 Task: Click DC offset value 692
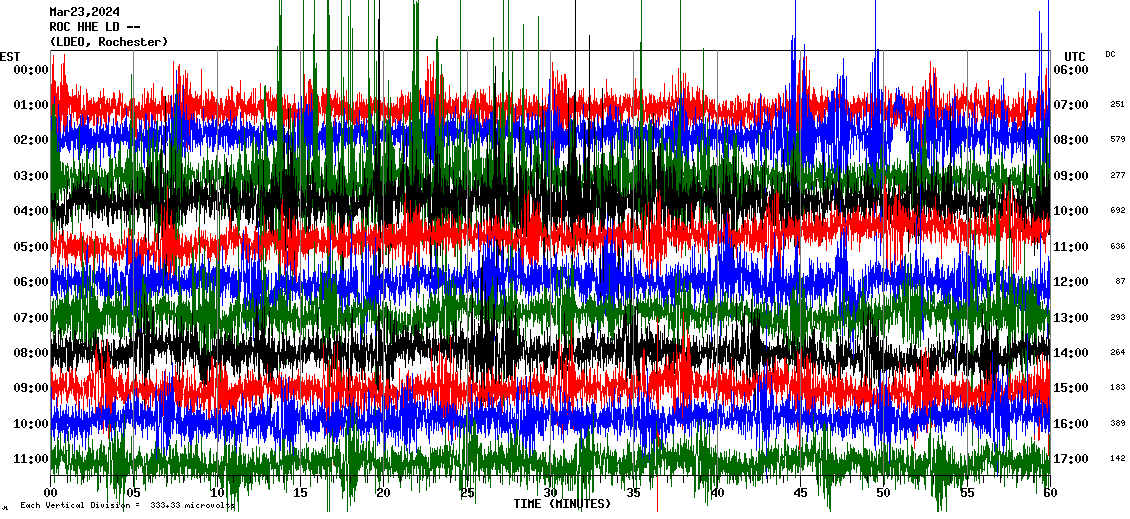(1117, 211)
